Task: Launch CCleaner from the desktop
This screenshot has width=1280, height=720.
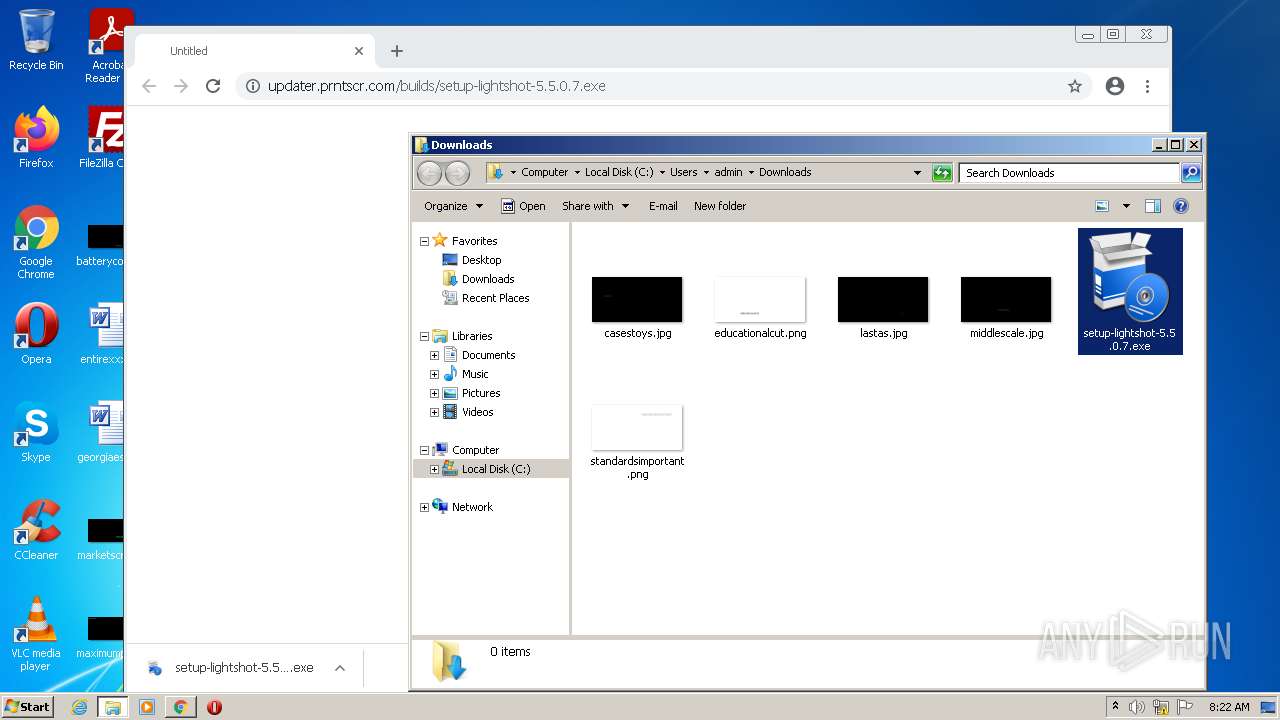Action: point(36,530)
